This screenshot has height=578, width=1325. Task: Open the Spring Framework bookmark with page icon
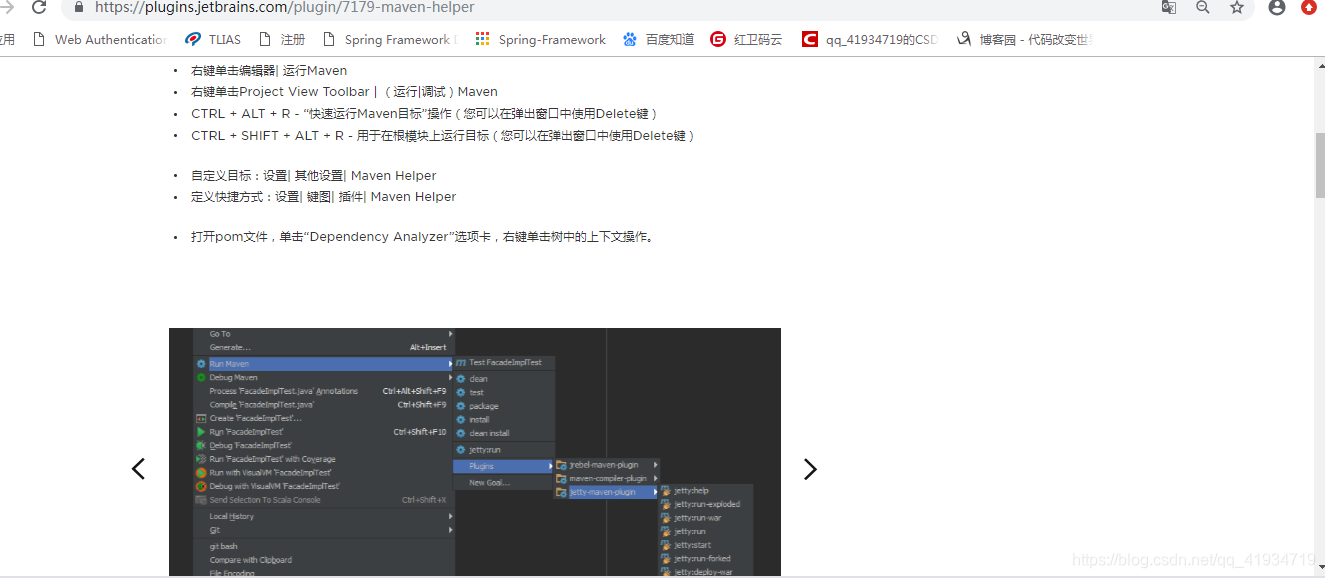click(389, 39)
